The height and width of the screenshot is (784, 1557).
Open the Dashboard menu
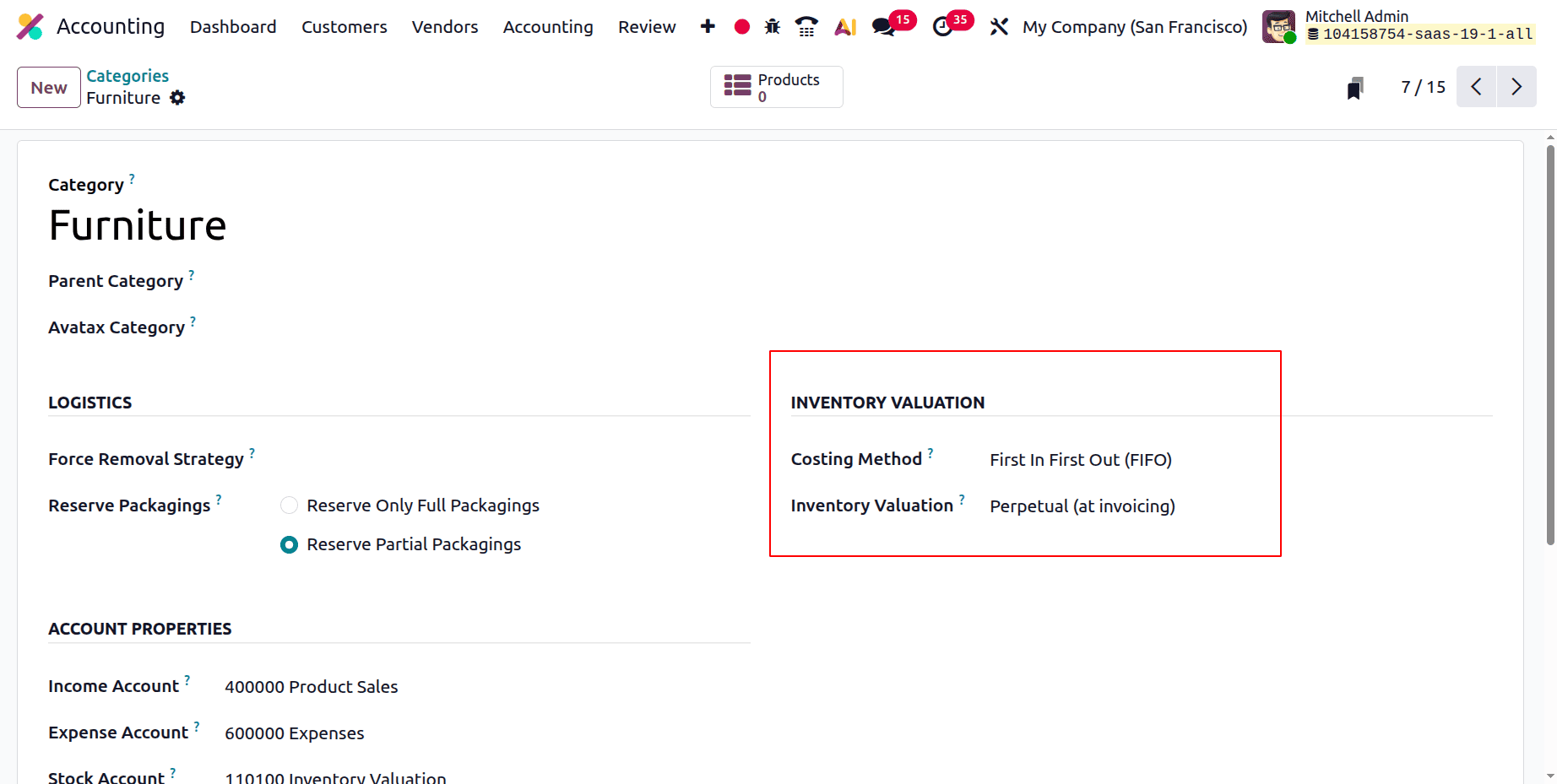(233, 27)
